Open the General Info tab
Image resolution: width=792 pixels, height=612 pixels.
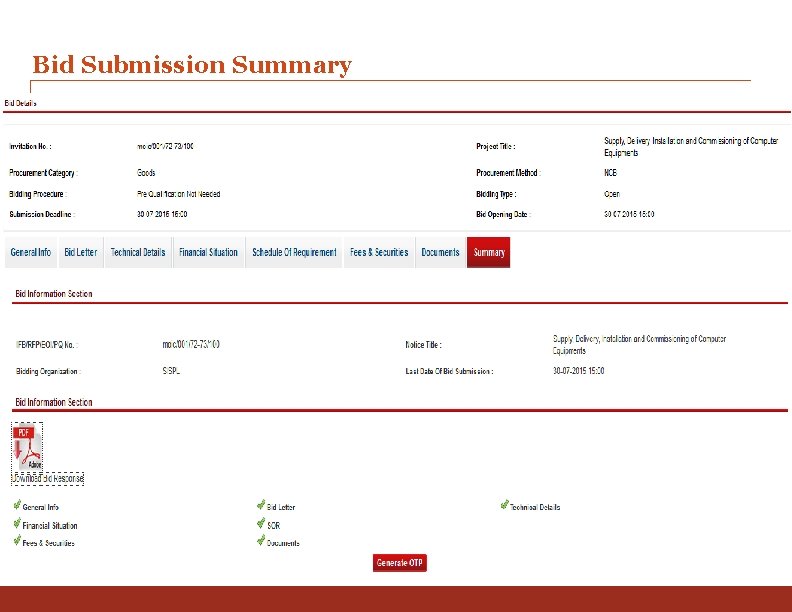[31, 252]
